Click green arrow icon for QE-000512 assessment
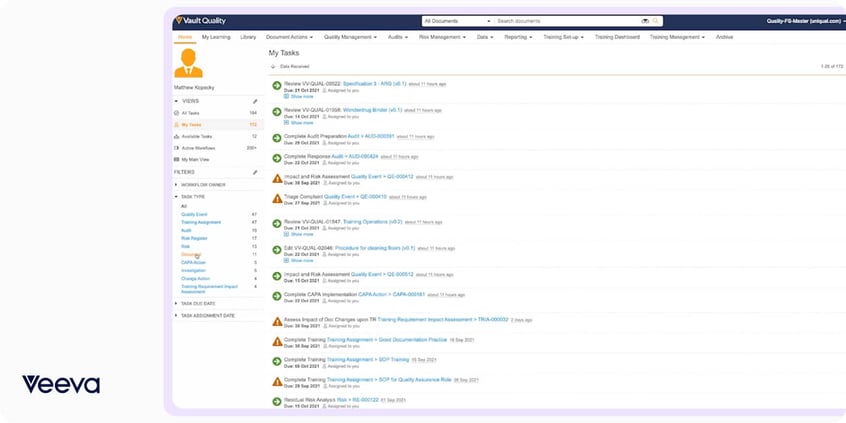 [x=277, y=276]
